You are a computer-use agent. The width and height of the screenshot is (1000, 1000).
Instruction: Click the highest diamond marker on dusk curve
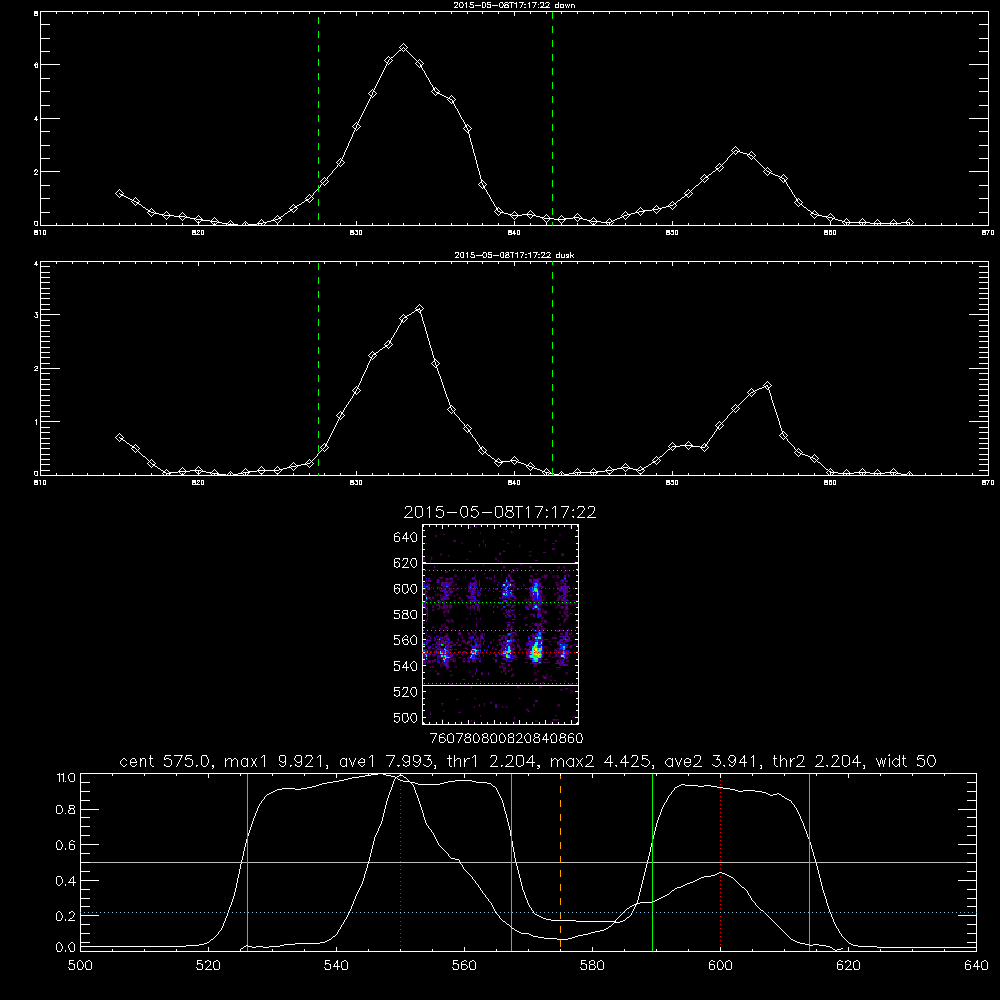click(419, 309)
